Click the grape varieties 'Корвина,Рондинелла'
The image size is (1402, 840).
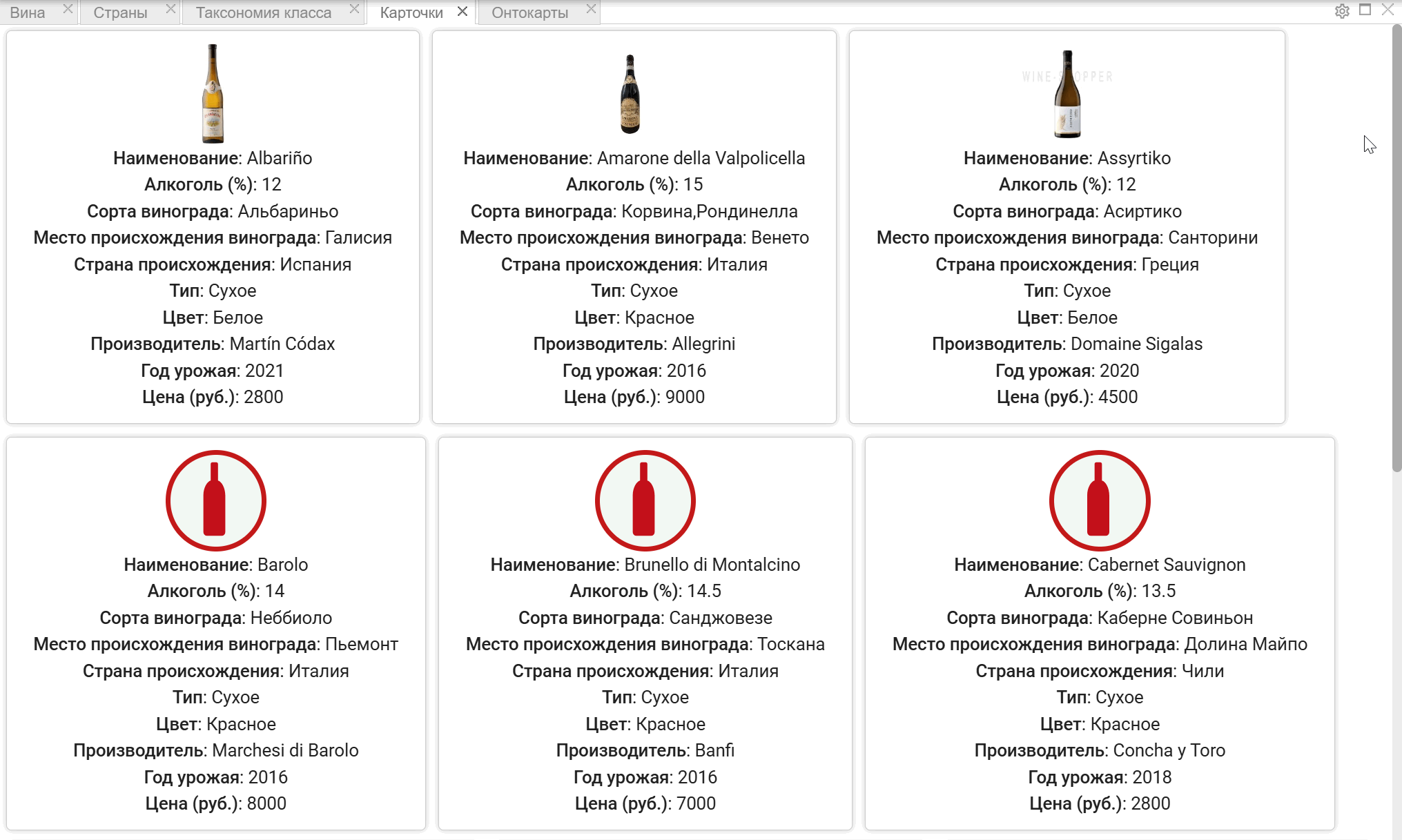[x=710, y=212]
